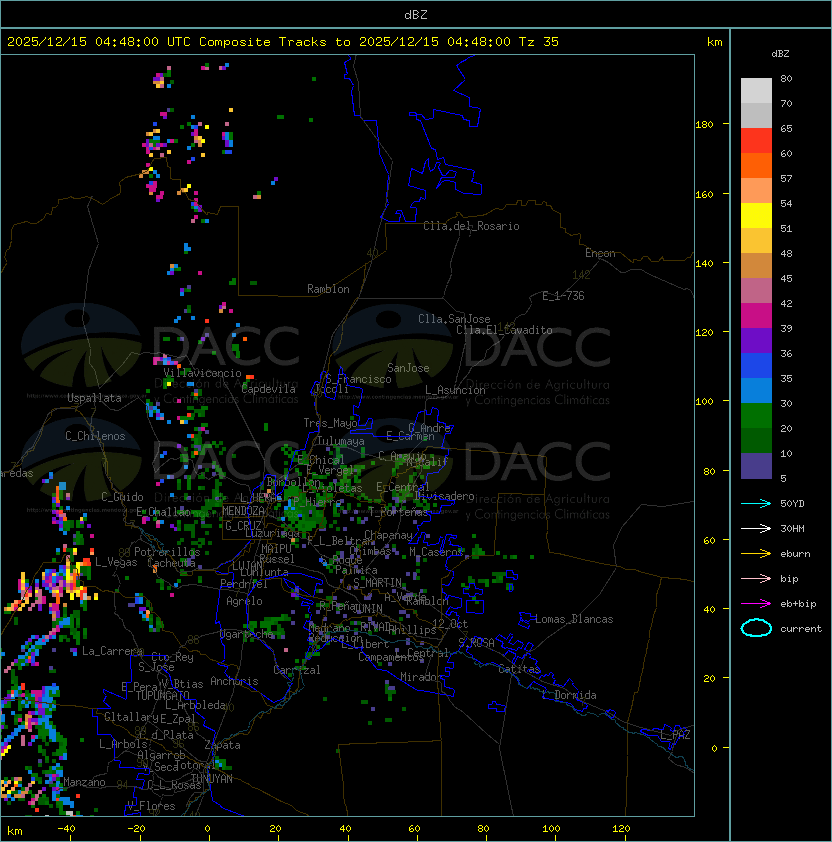Select the slate 5-10 dBZ swatch
Screen dimensions: 832x842
[x=756, y=466]
